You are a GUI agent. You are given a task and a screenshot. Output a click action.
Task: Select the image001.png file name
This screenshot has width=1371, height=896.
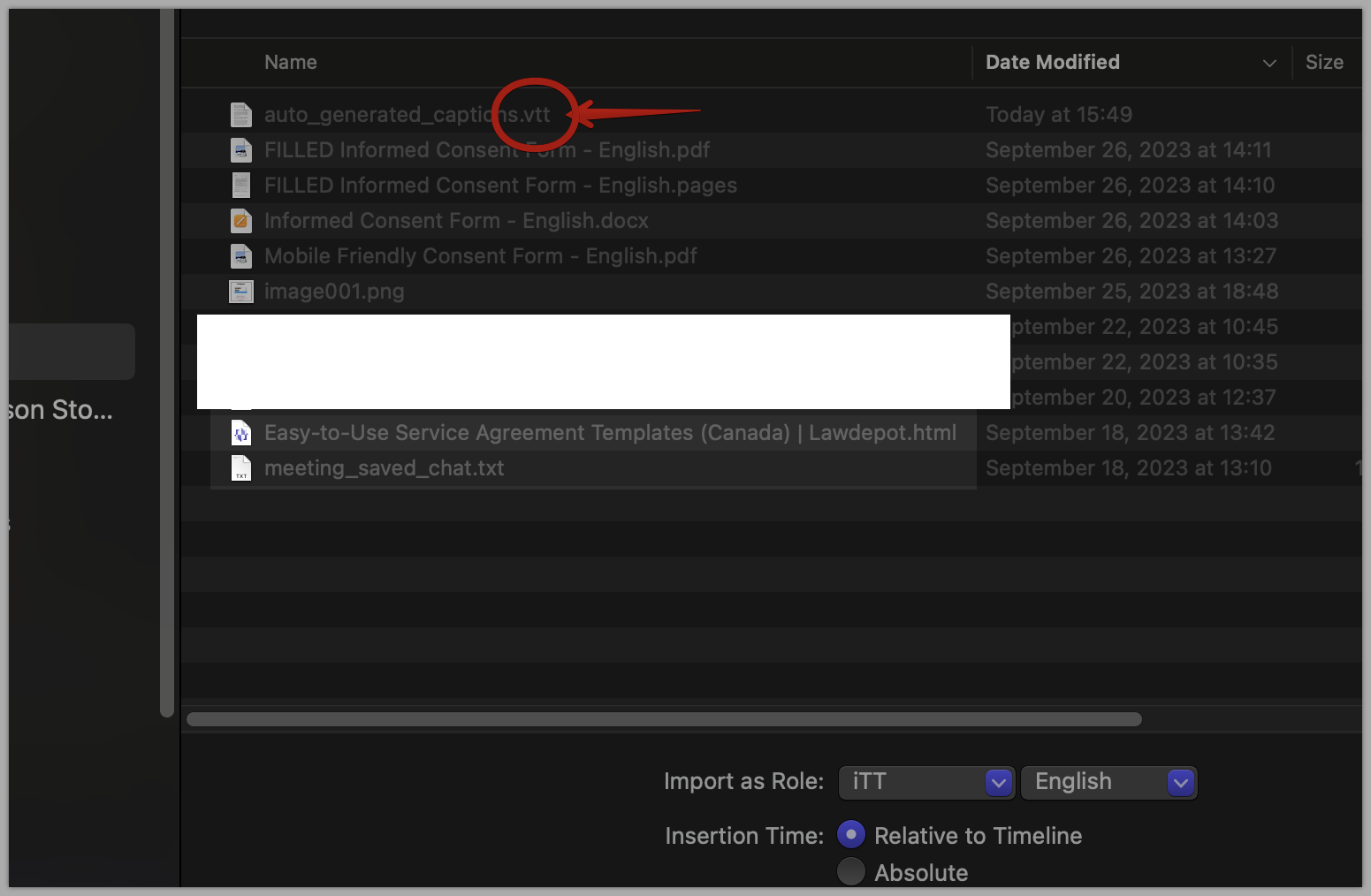(334, 292)
